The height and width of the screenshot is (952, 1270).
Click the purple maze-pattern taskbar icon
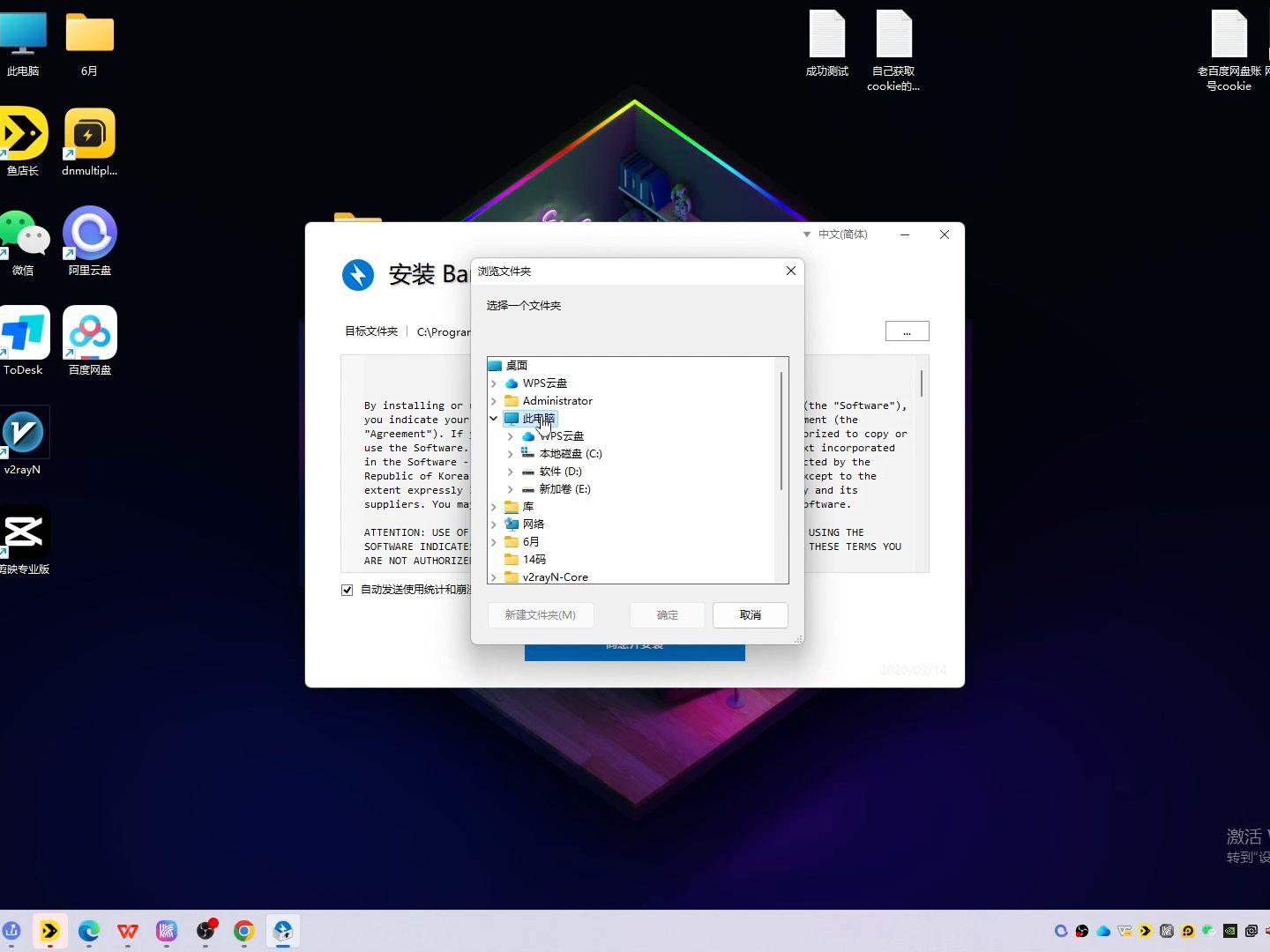[167, 931]
